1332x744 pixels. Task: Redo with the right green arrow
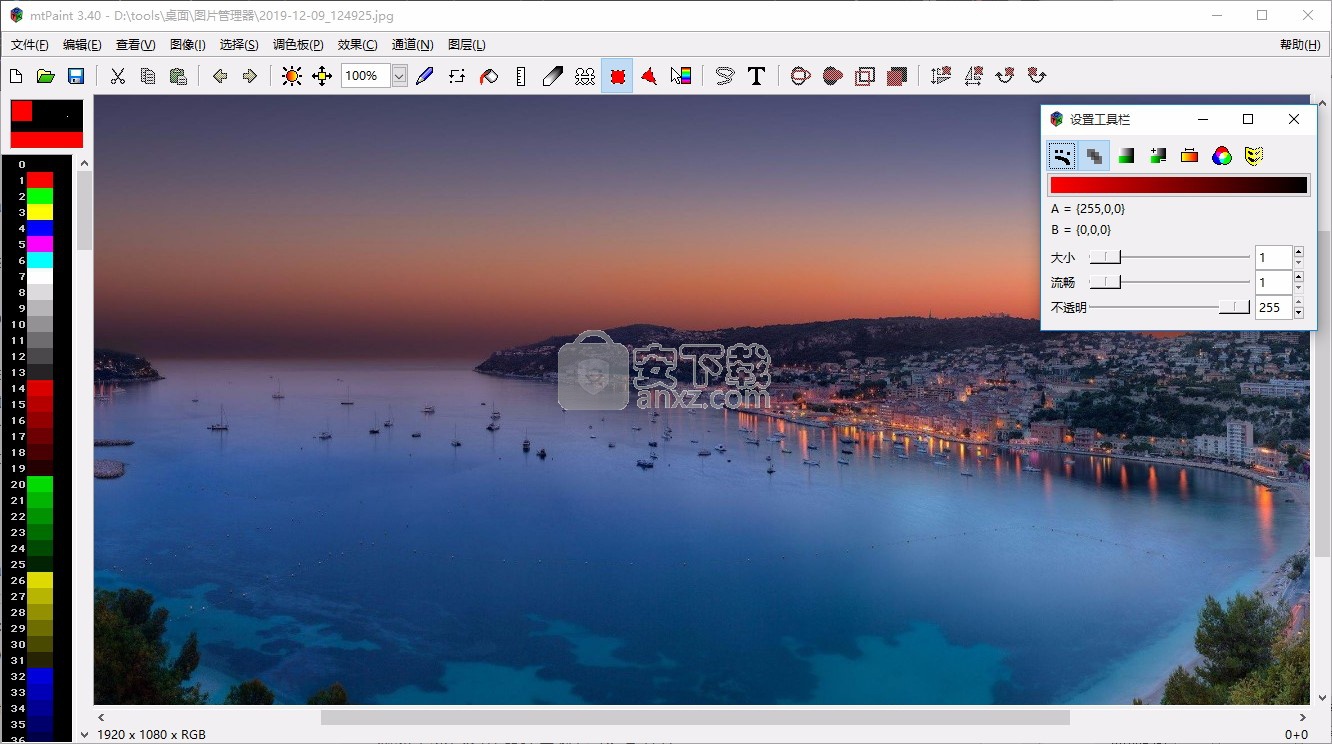[x=250, y=76]
